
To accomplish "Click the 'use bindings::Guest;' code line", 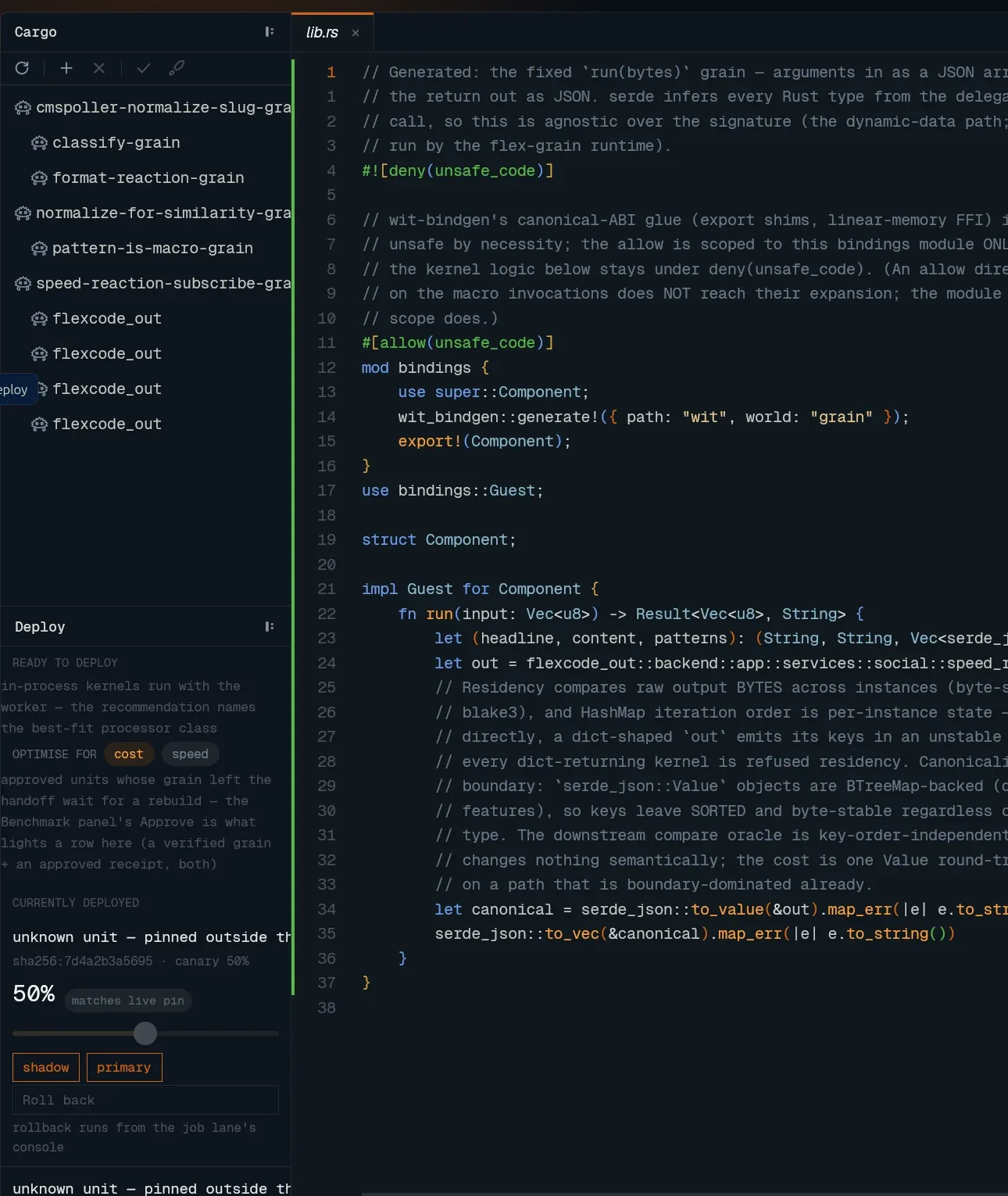I will (x=452, y=491).
